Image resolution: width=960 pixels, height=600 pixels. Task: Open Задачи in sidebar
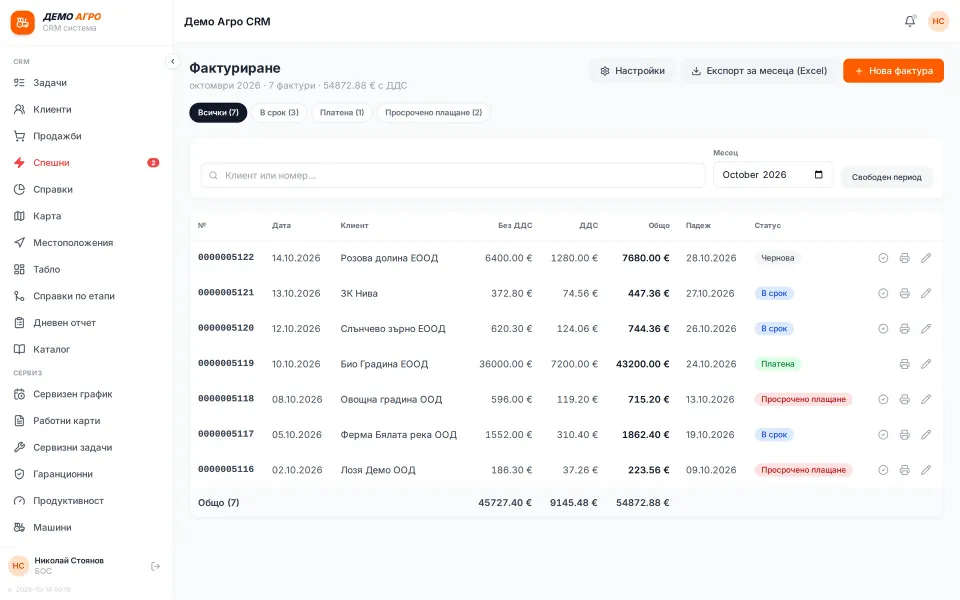[x=86, y=83]
